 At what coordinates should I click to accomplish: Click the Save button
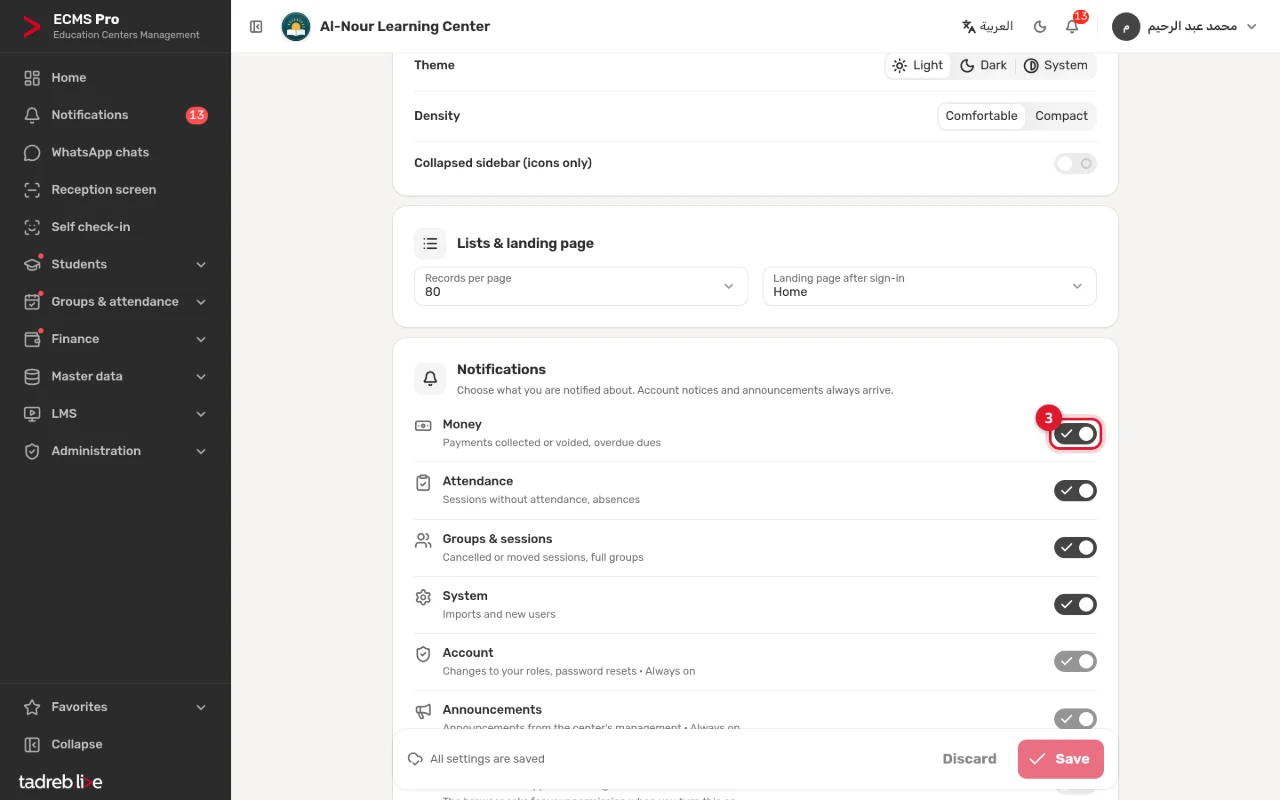click(x=1061, y=759)
